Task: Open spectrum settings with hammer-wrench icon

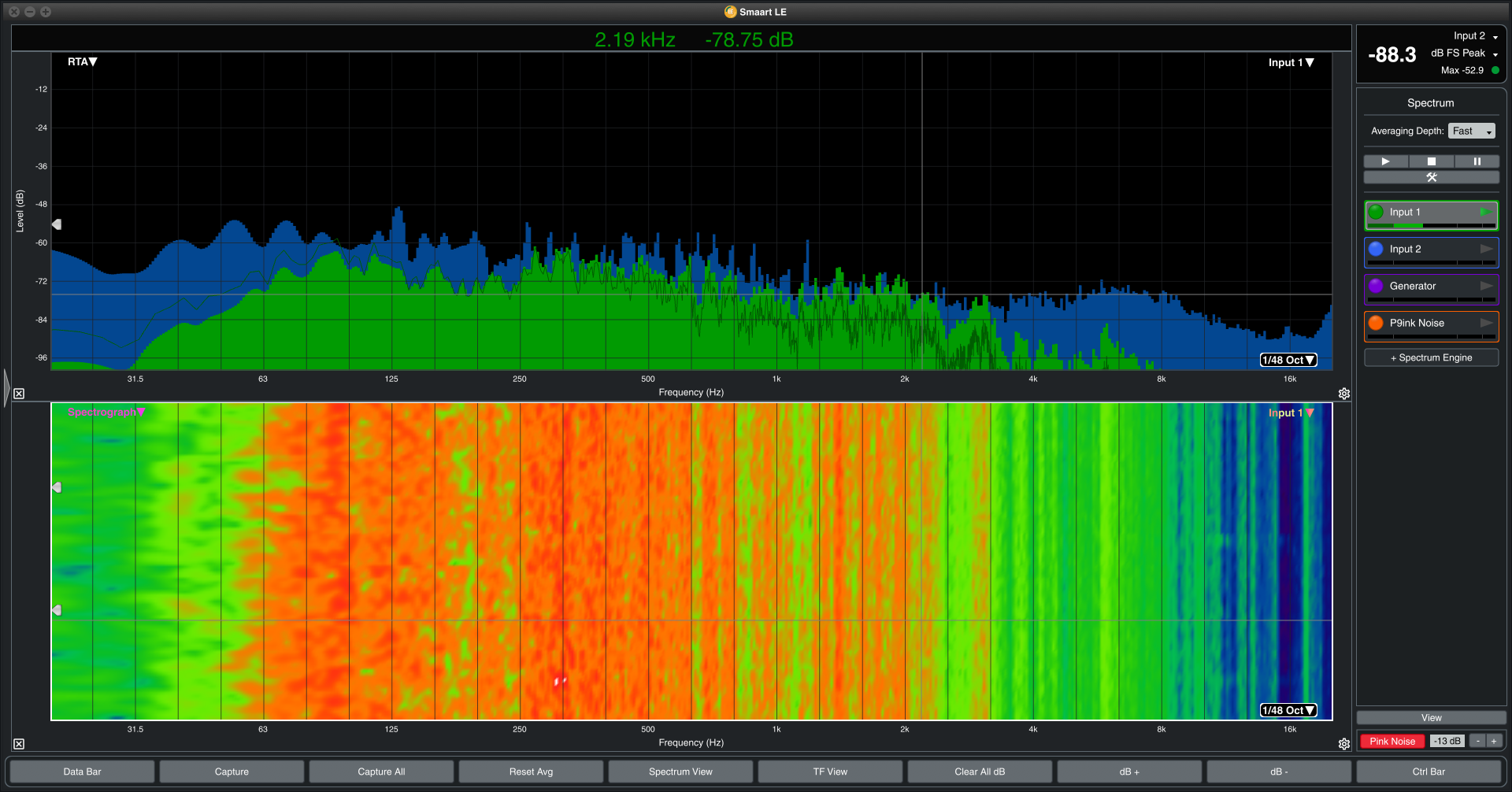Action: coord(1432,177)
